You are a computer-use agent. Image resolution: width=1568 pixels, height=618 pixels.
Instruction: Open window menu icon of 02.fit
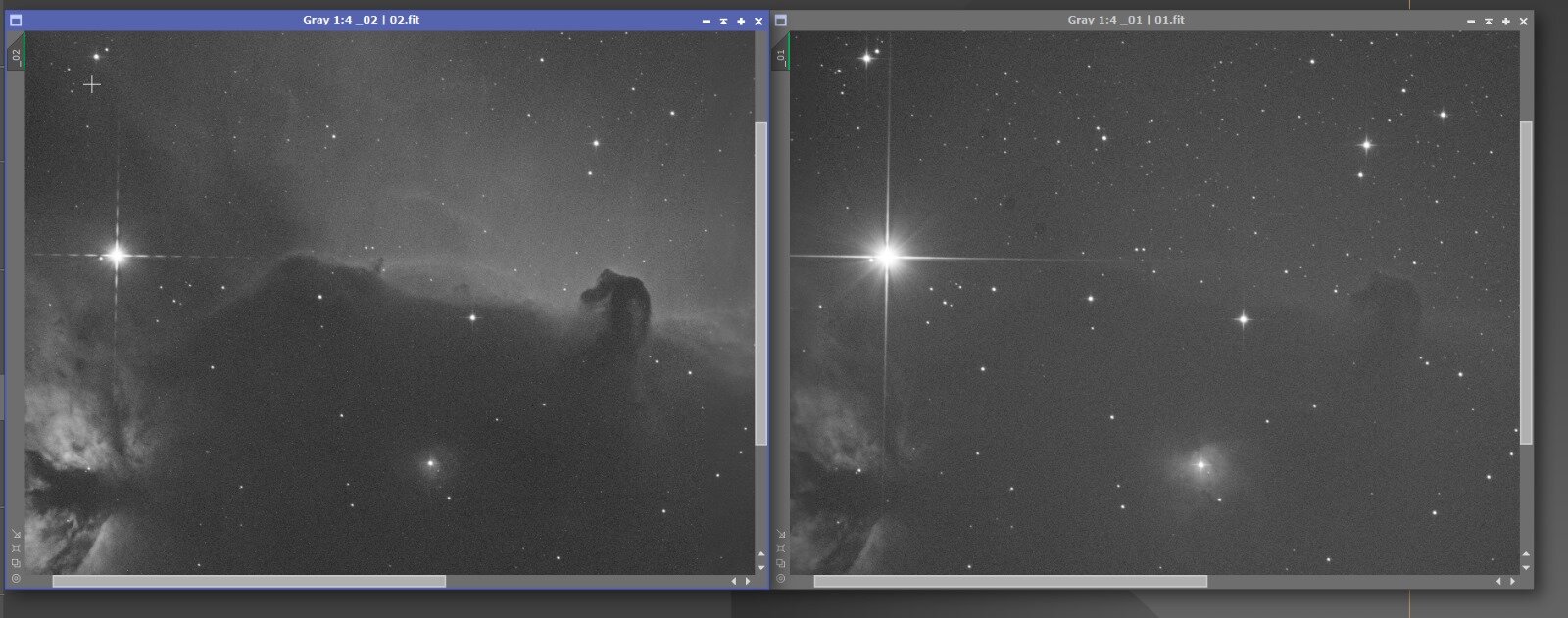(16, 20)
